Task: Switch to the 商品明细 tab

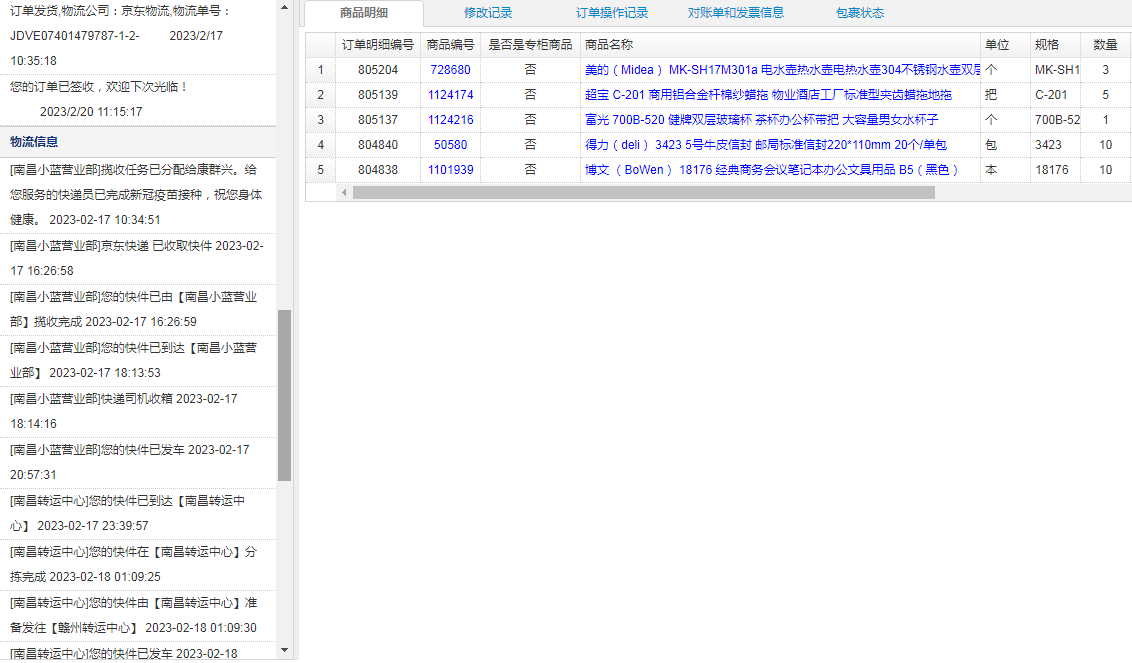Action: (364, 13)
